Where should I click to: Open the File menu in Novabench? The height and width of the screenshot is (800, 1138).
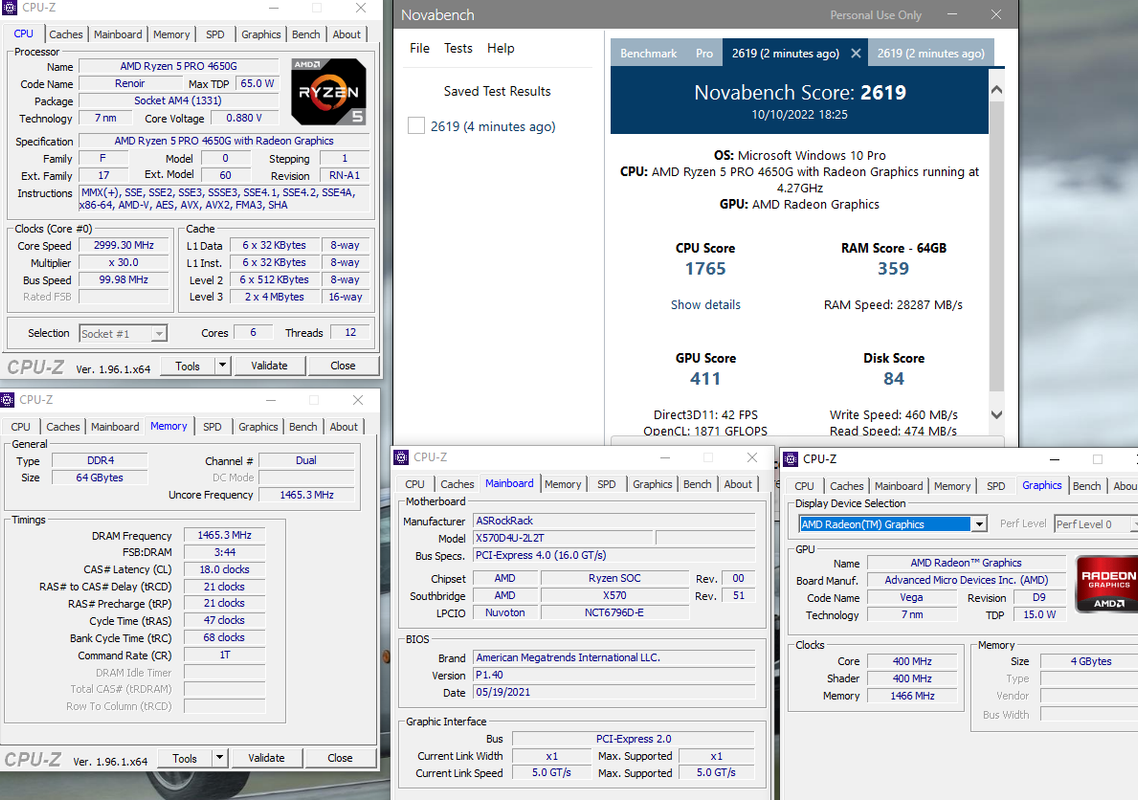pos(419,48)
